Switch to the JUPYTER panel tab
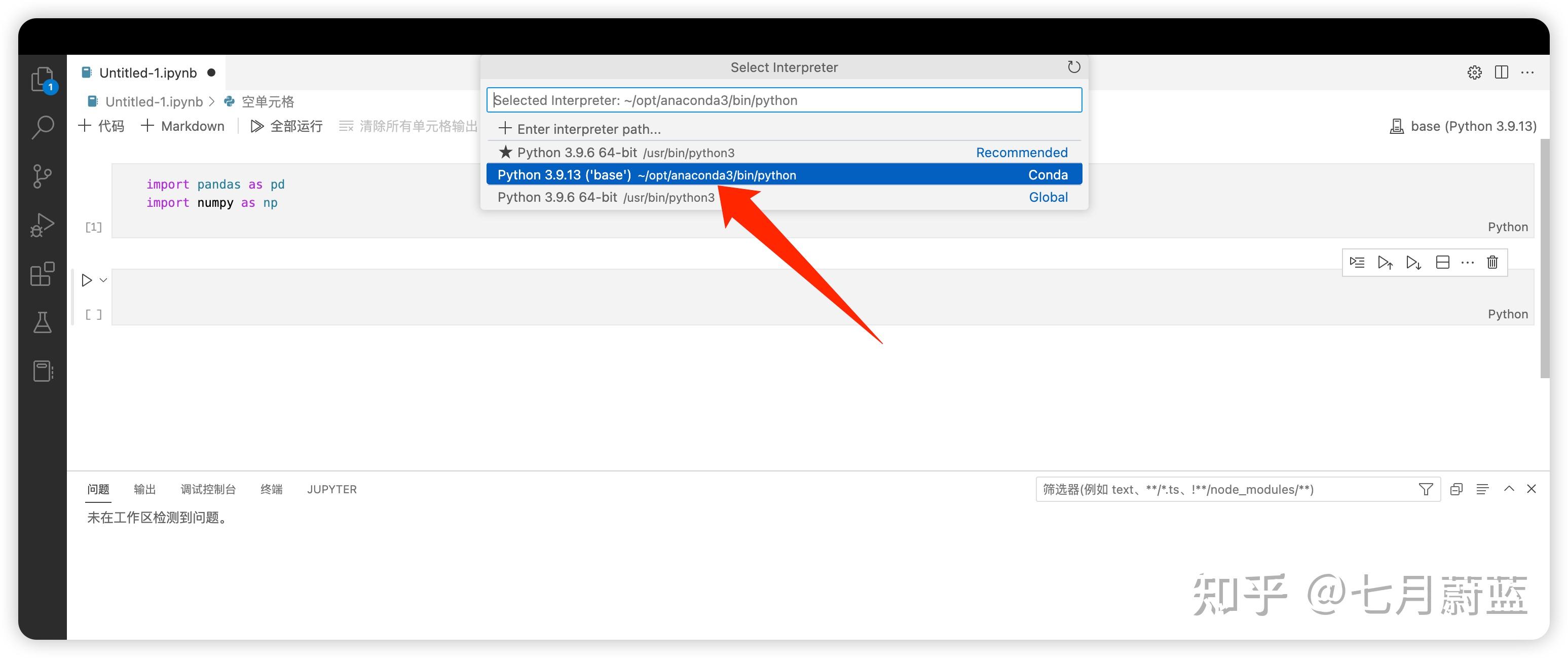This screenshot has height=658, width=1568. click(x=332, y=489)
